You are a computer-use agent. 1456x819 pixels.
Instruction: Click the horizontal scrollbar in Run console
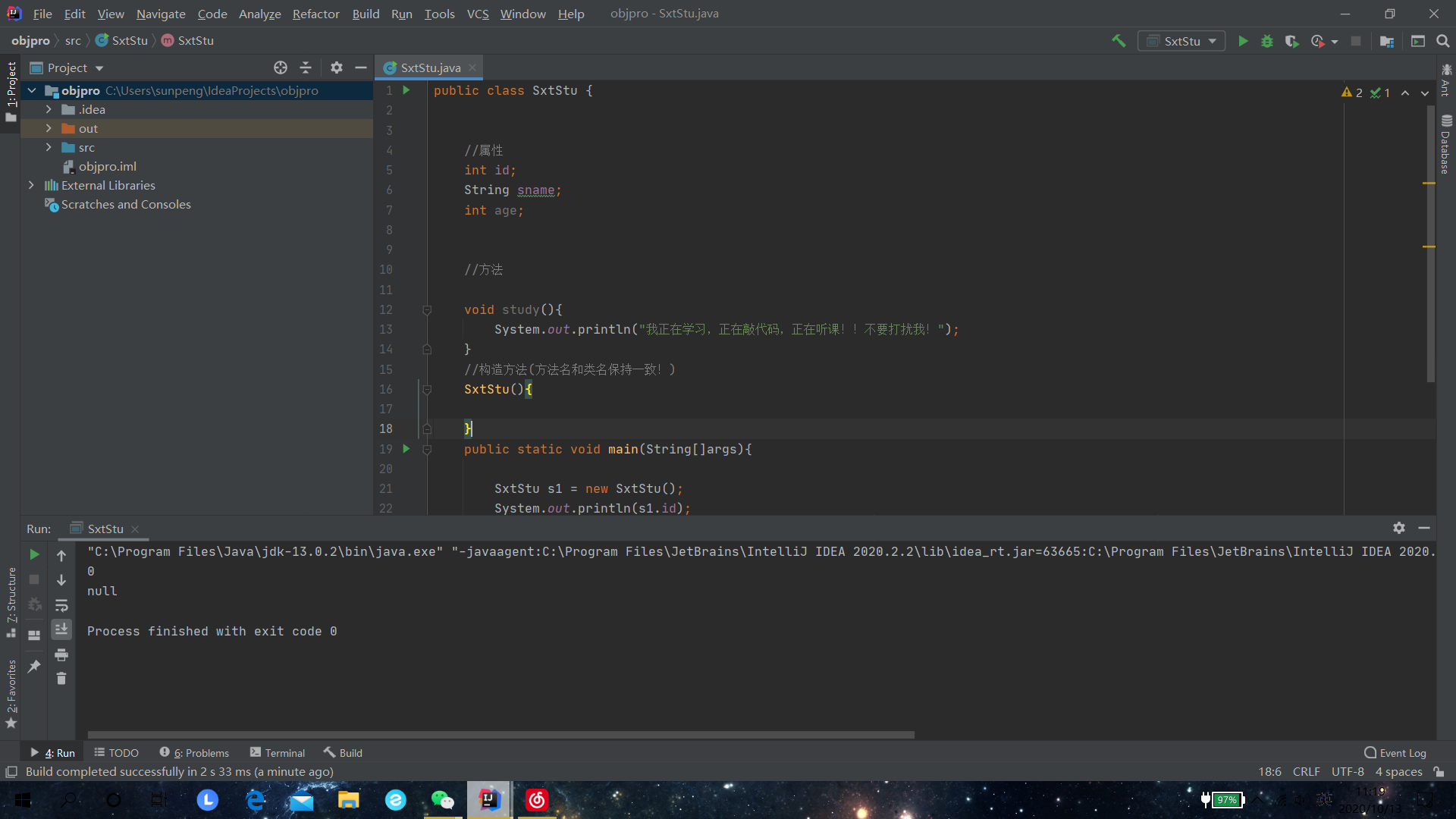[x=500, y=734]
